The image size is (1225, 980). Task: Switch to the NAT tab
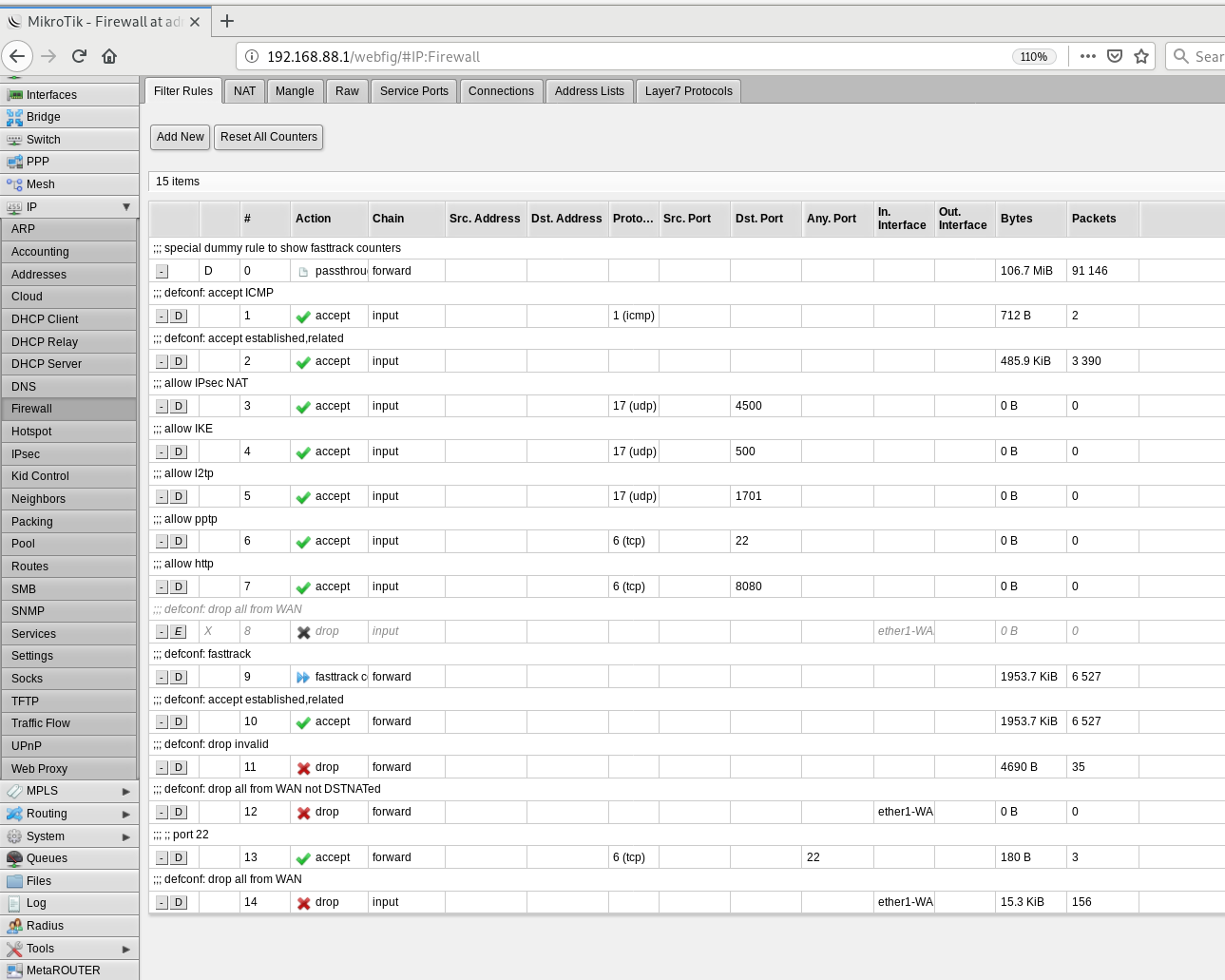(x=244, y=91)
